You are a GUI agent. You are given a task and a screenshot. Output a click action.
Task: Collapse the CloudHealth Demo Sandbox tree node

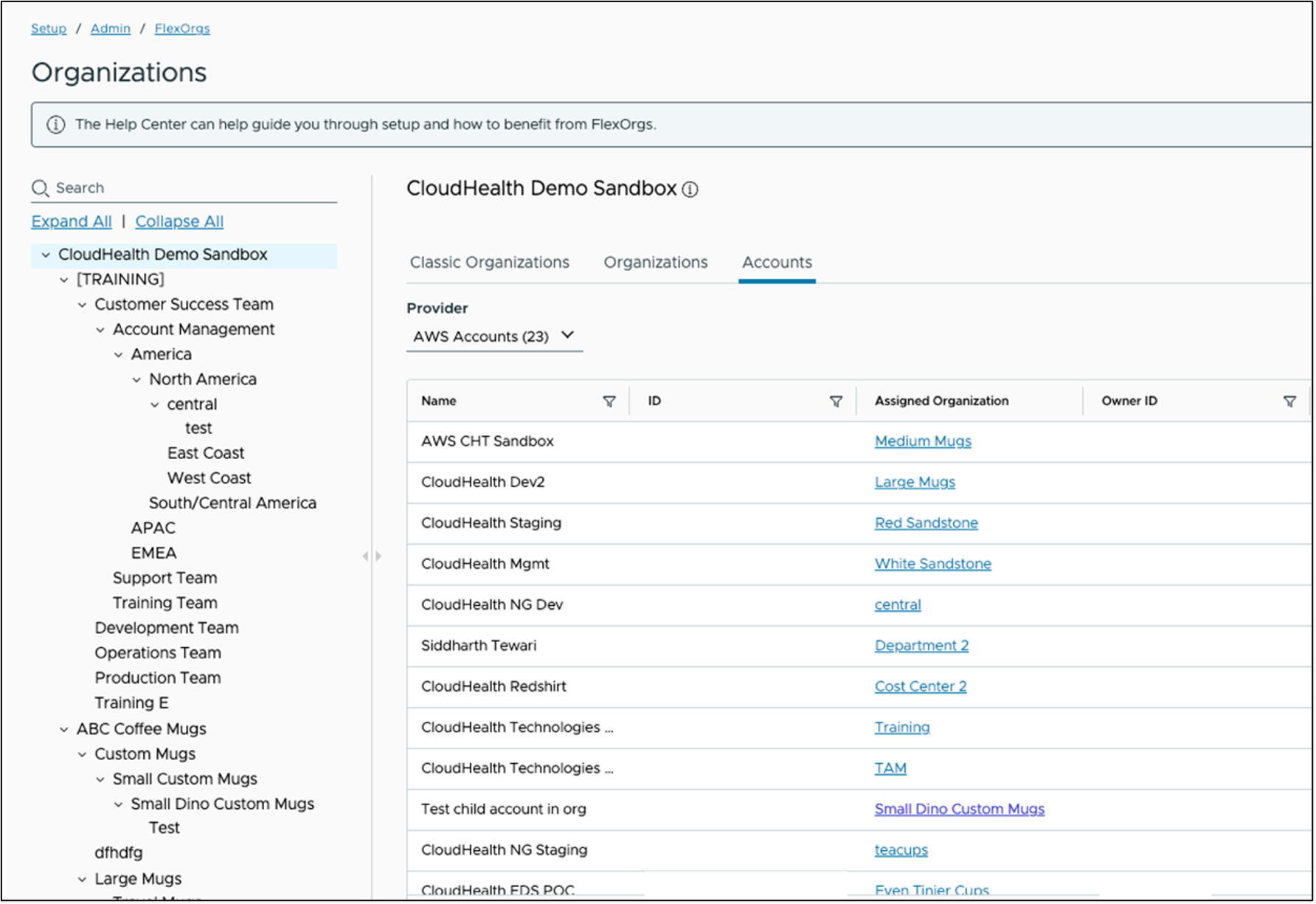(46, 255)
